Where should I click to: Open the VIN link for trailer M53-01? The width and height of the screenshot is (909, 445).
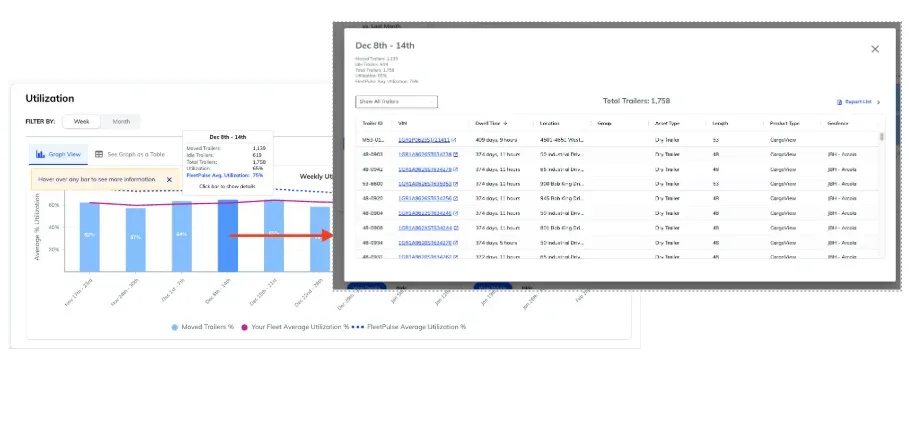(x=423, y=141)
